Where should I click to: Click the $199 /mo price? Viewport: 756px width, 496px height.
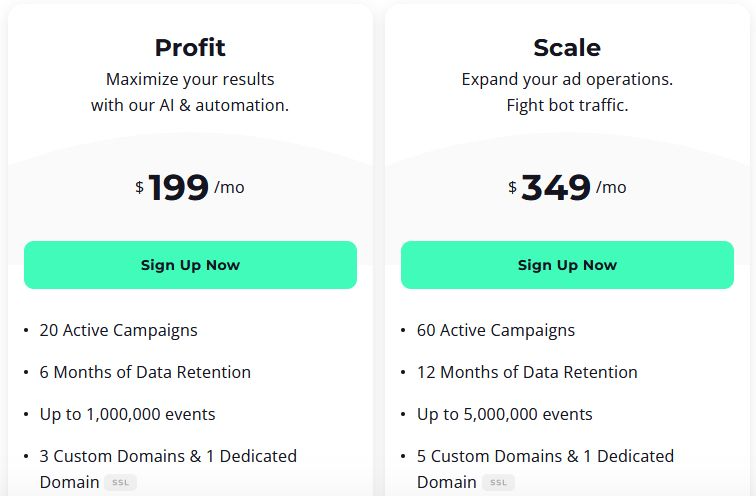point(190,187)
